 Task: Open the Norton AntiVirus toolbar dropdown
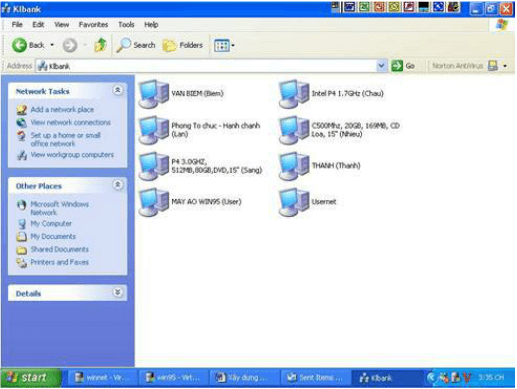click(x=505, y=66)
